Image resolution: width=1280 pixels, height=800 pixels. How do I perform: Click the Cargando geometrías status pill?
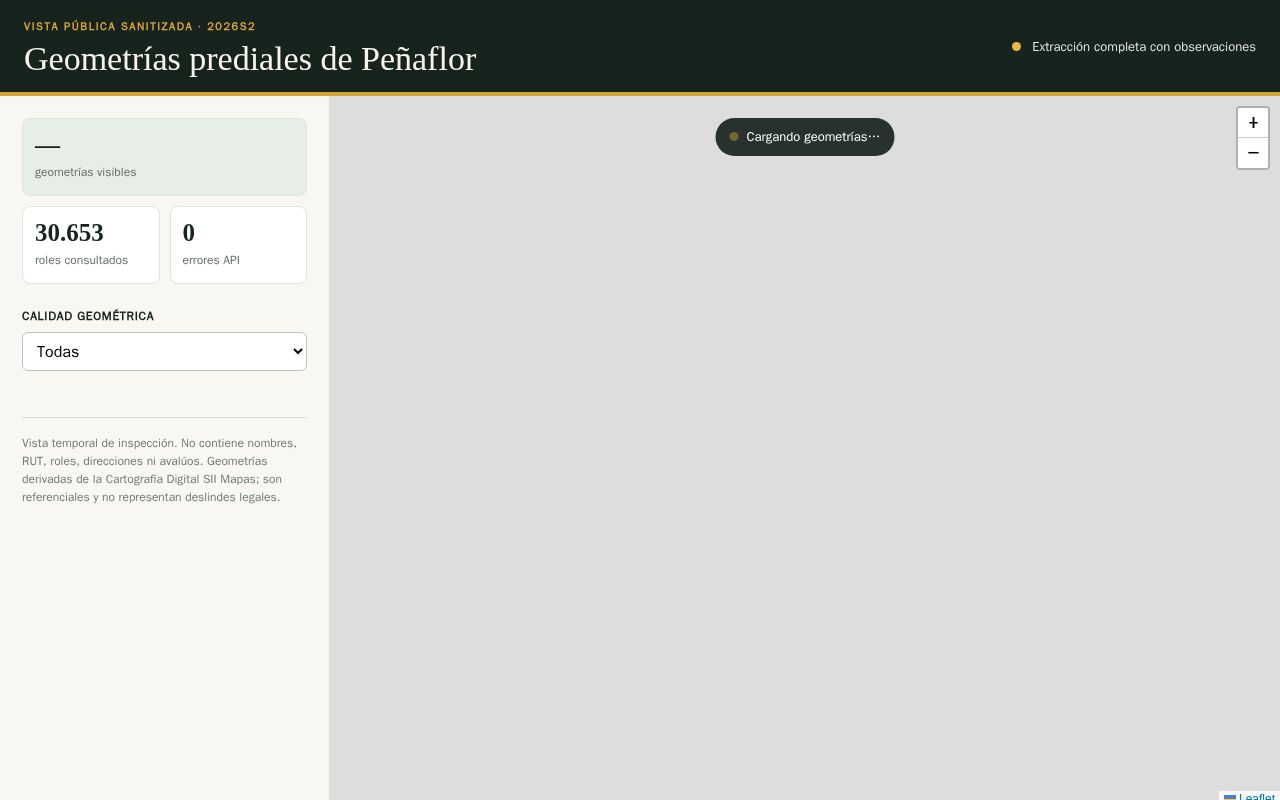coord(805,137)
